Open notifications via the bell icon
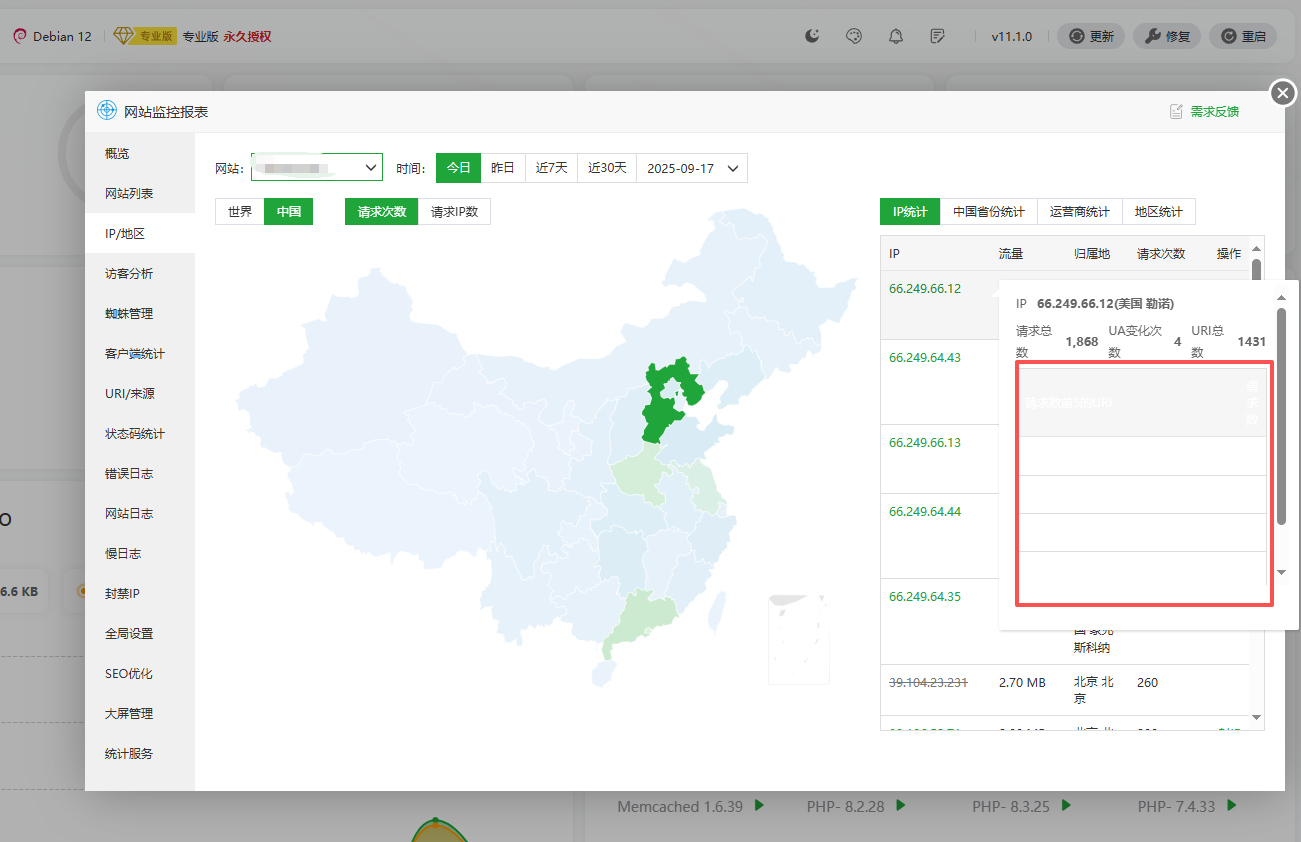Screen dimensions: 1301x842 (895, 35)
